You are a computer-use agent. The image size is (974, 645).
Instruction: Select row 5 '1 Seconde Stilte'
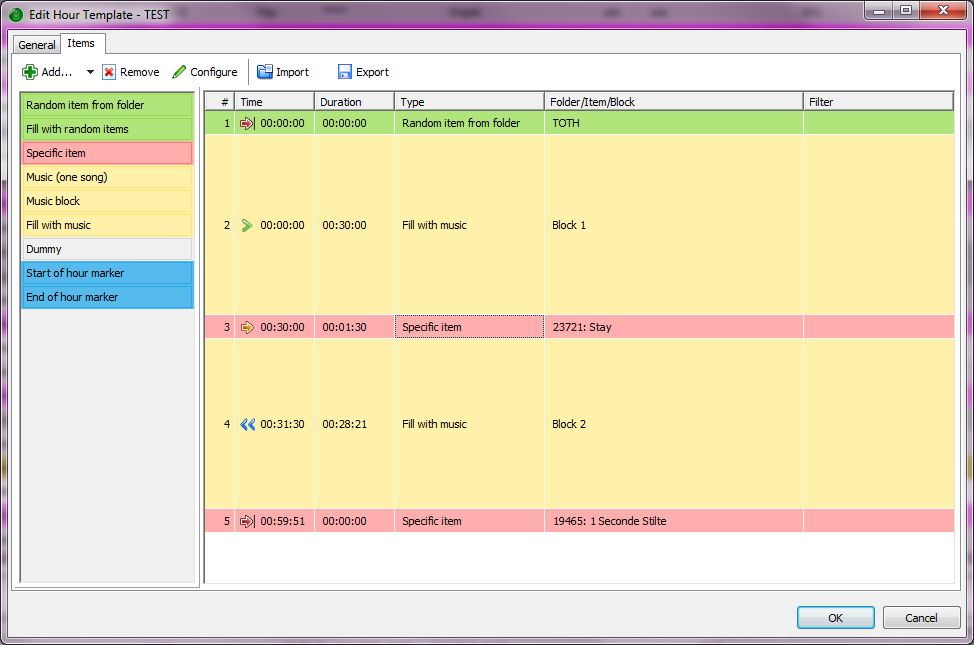(609, 521)
